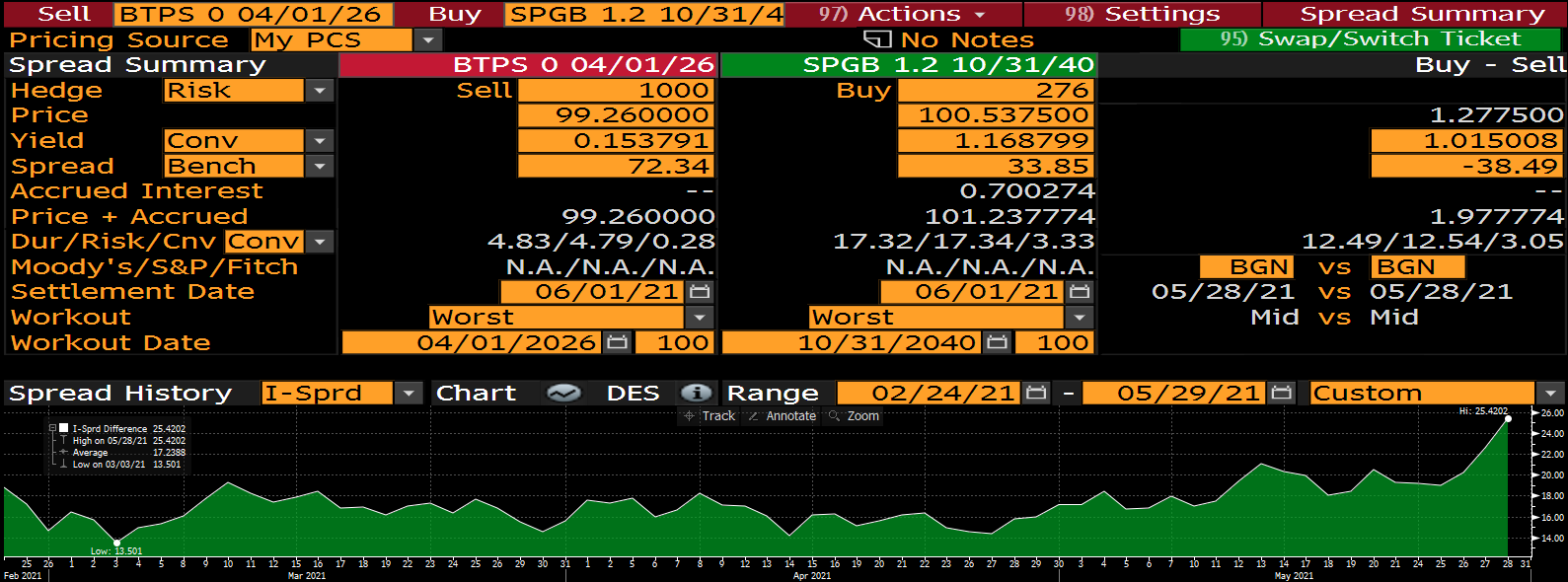Open calendar for range start 02/24/21

(x=1036, y=393)
